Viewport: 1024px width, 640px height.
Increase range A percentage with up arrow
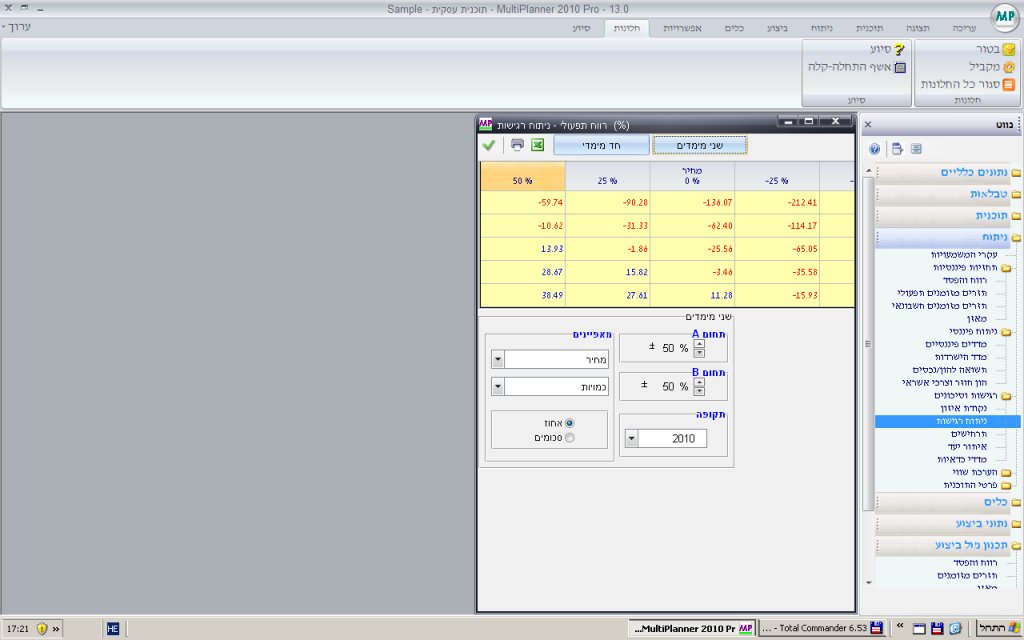699,344
